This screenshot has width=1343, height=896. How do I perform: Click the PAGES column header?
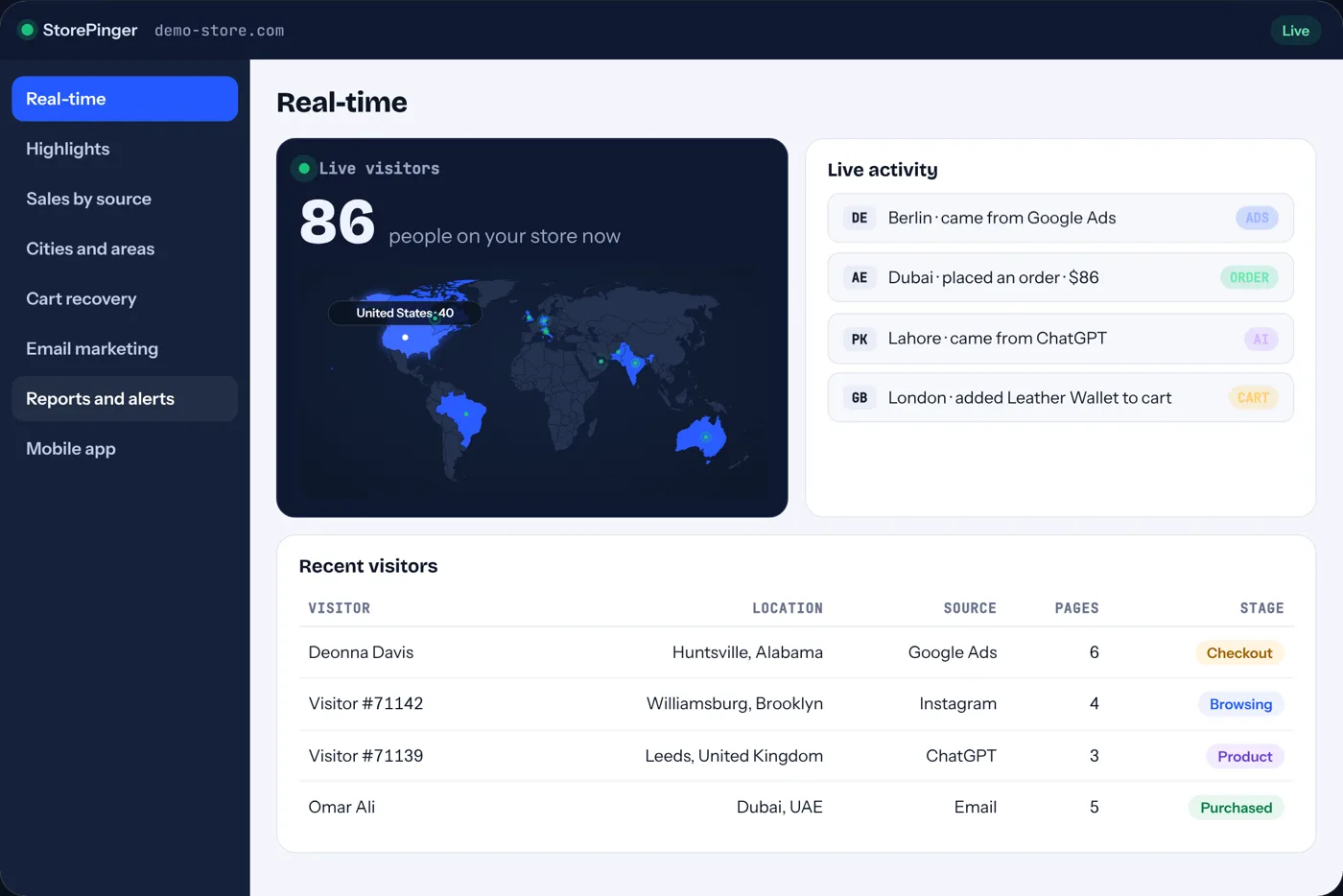[x=1076, y=608]
